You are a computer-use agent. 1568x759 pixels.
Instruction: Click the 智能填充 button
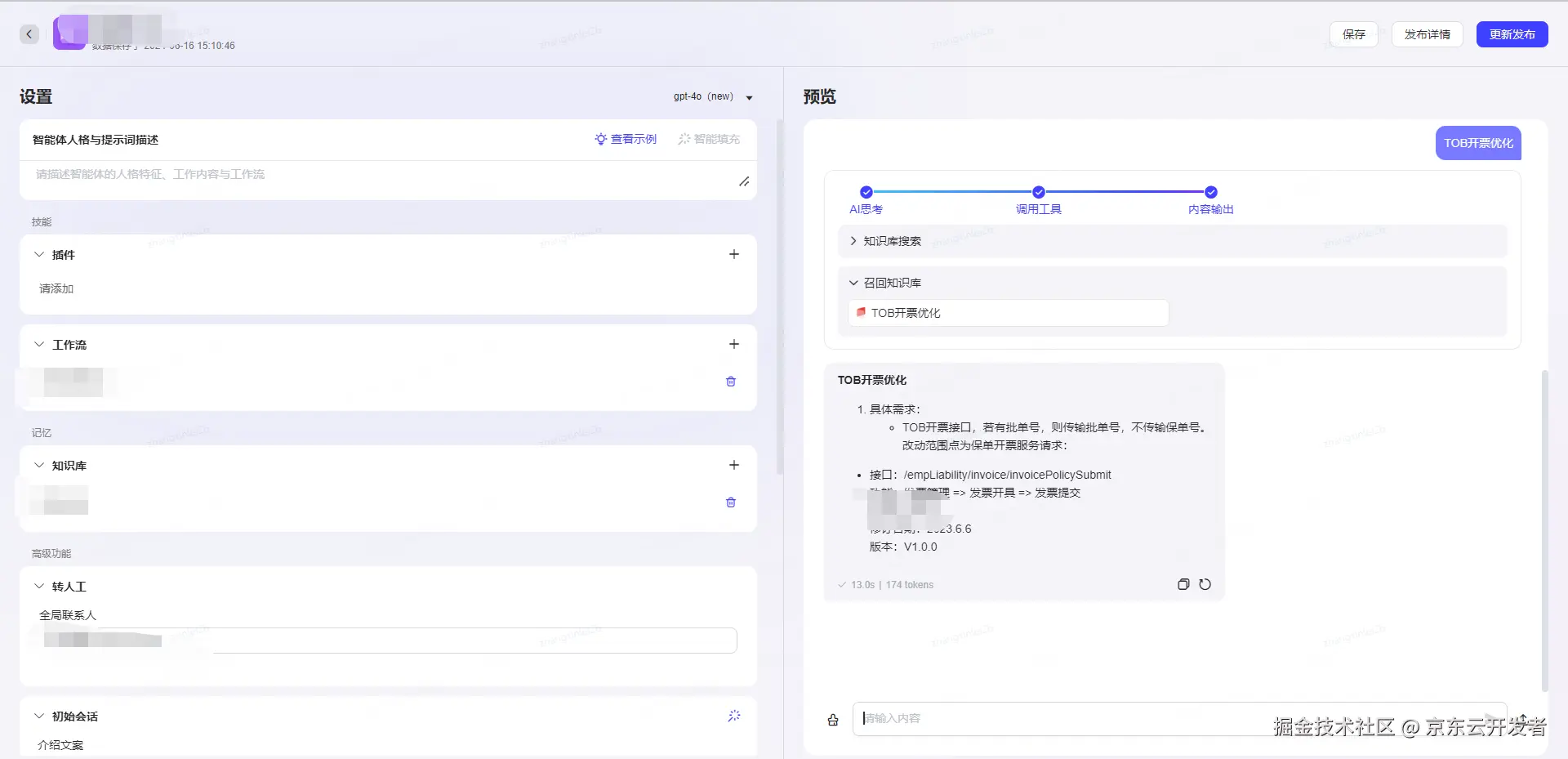click(709, 140)
